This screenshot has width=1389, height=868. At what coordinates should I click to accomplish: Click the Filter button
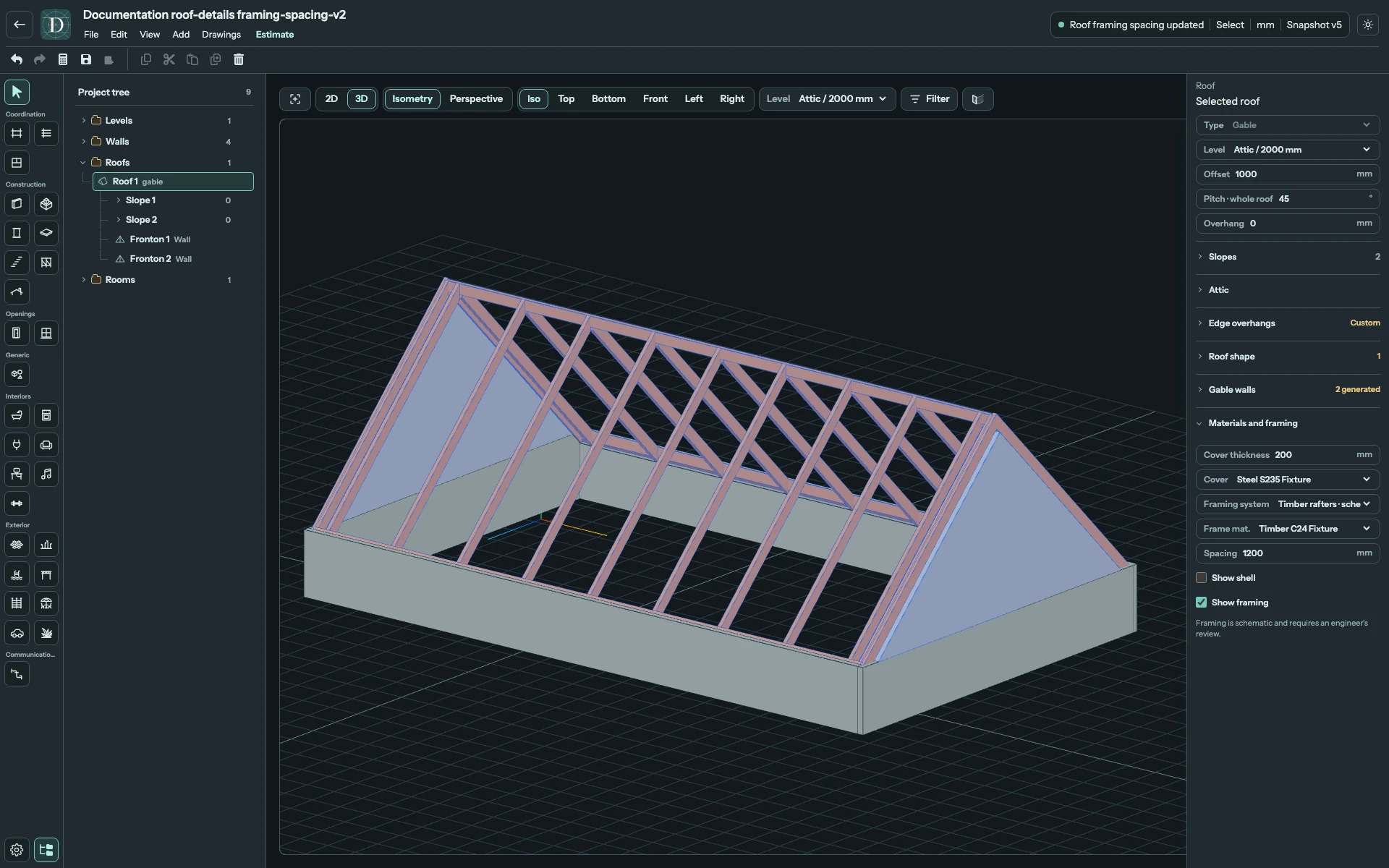point(930,99)
